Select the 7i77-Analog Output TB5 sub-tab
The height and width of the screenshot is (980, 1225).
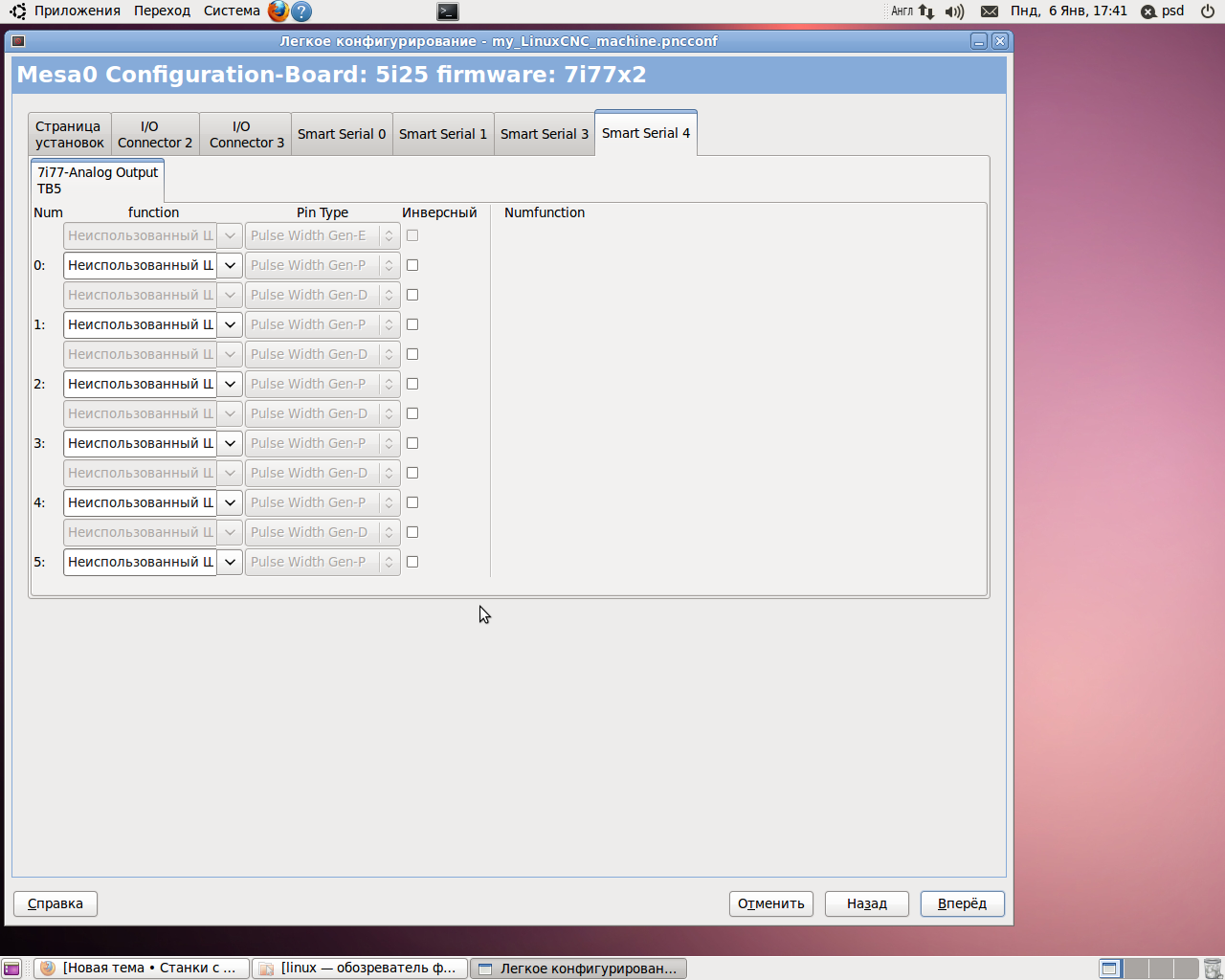[98, 180]
